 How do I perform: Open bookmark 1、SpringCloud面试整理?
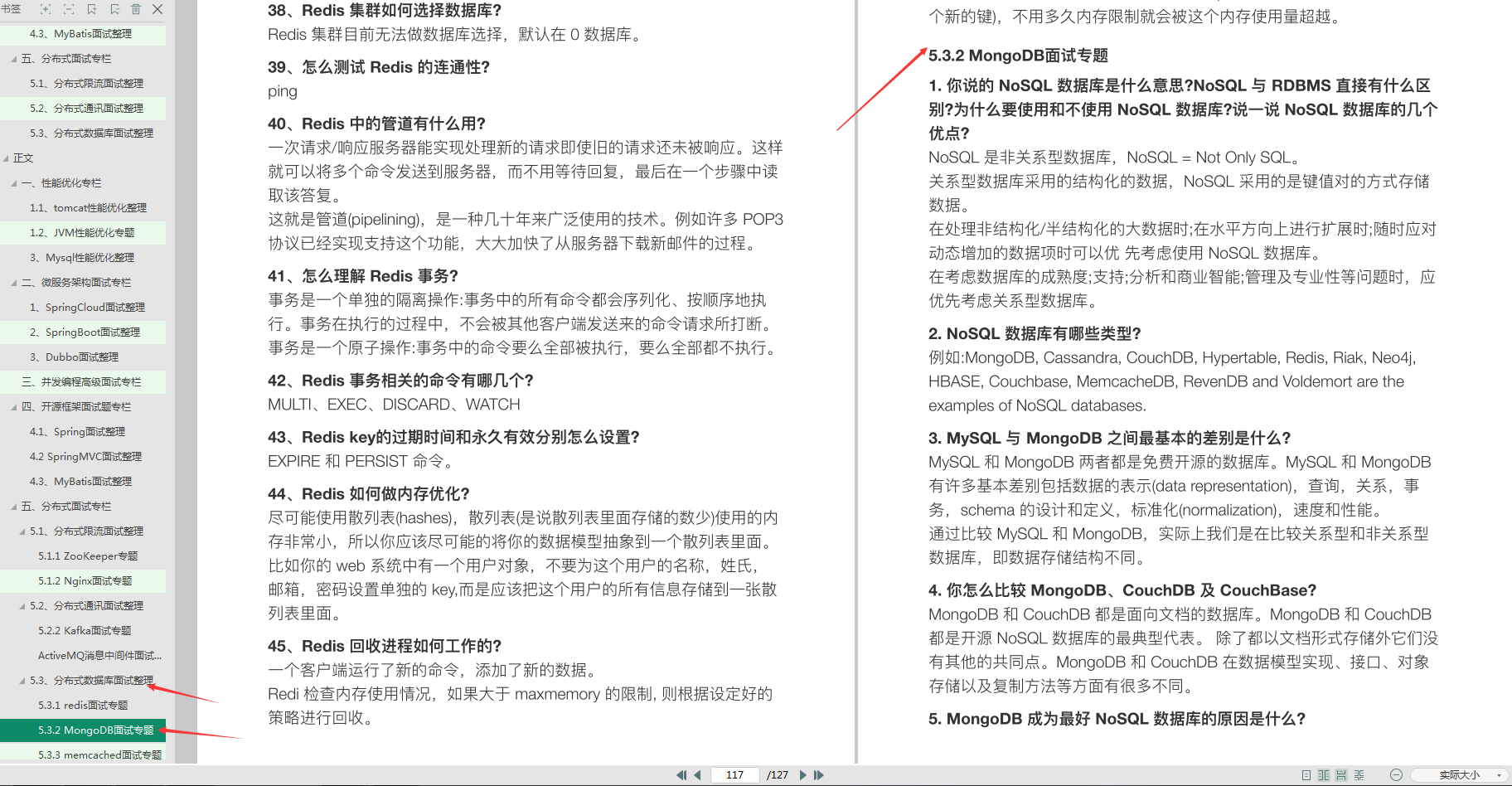point(87,308)
